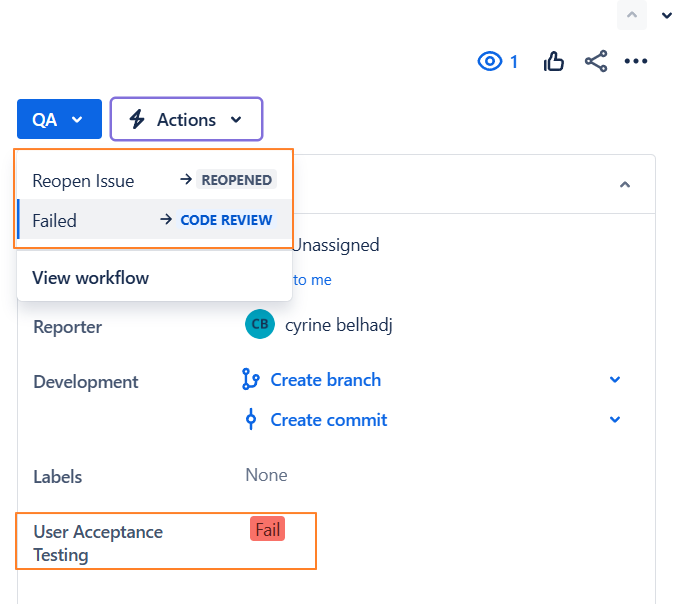Expand the Create branch chevron
Screen dimensions: 681x604
point(615,380)
